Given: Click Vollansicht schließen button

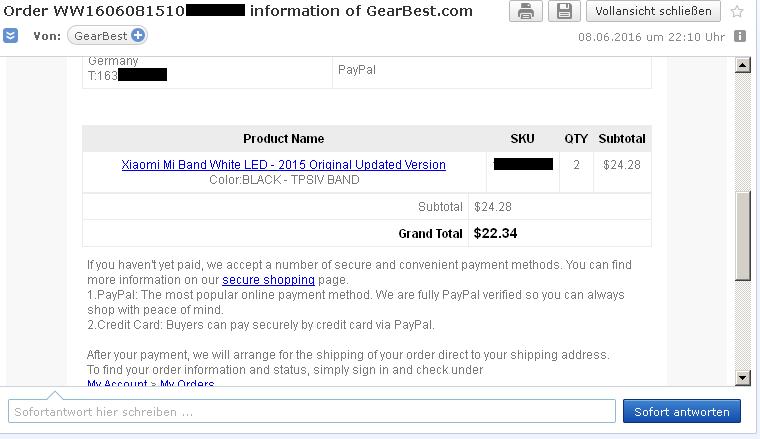Looking at the screenshot, I should pos(653,11).
